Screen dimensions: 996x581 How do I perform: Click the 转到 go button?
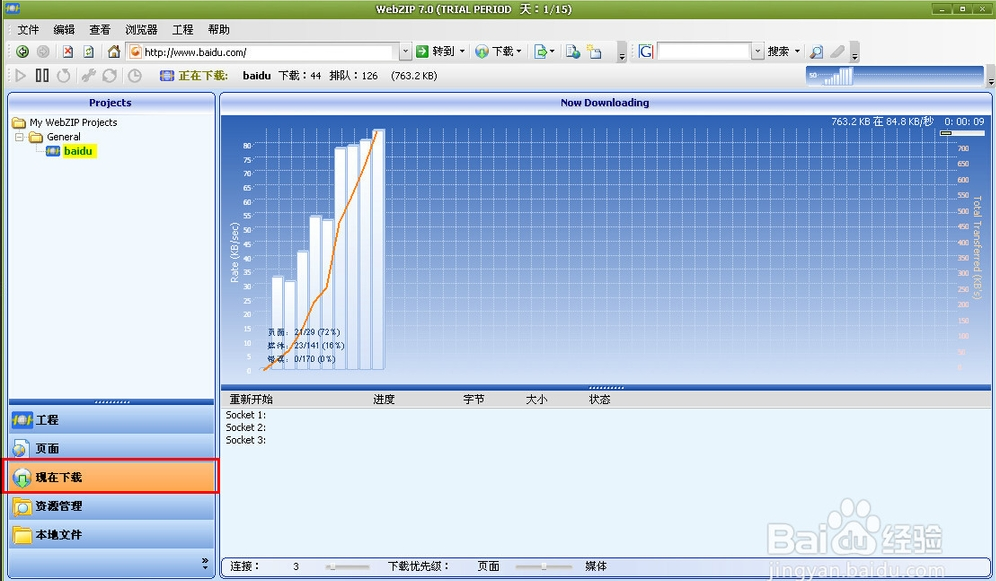point(436,52)
